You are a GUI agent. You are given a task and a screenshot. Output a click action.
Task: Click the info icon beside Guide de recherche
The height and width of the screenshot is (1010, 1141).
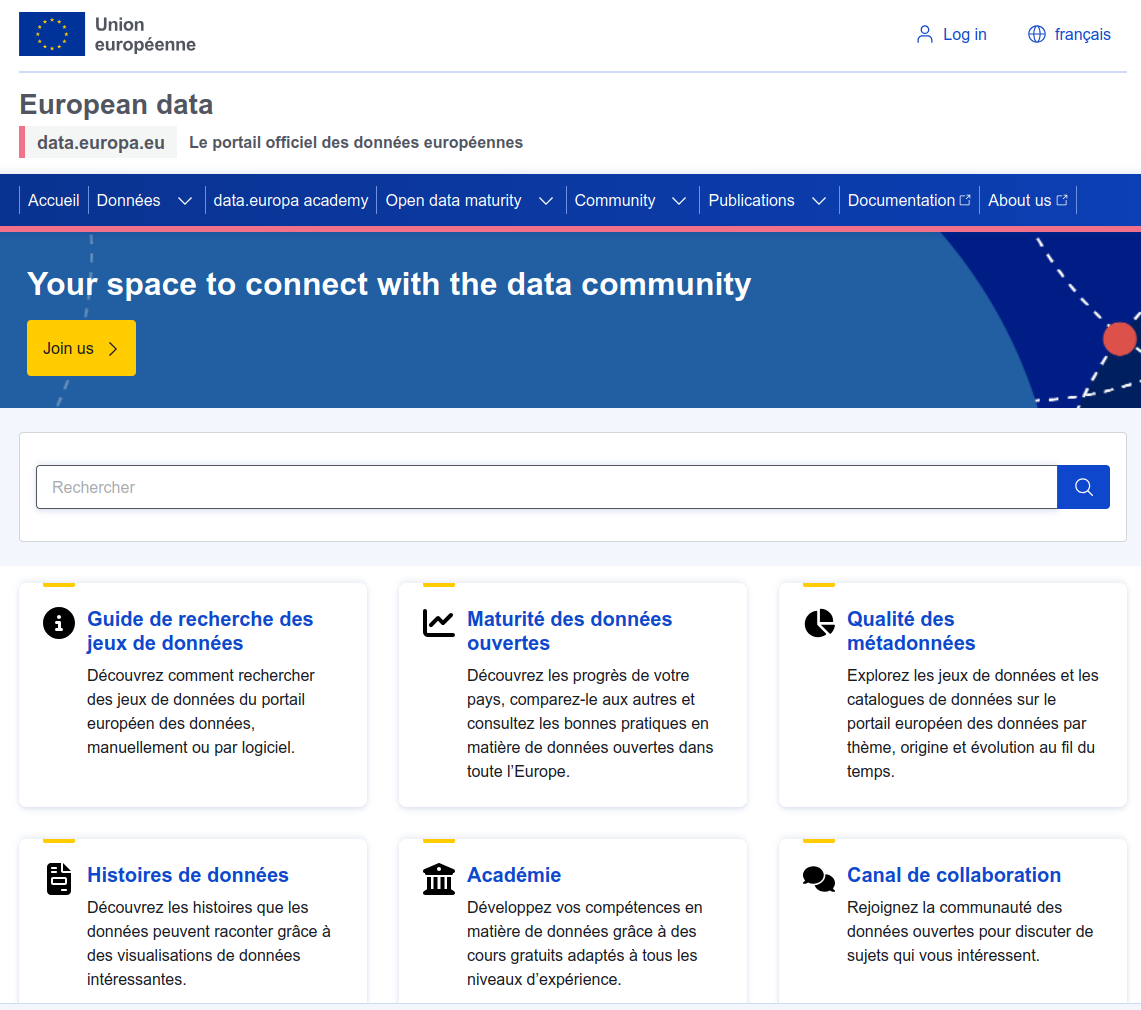pos(59,623)
